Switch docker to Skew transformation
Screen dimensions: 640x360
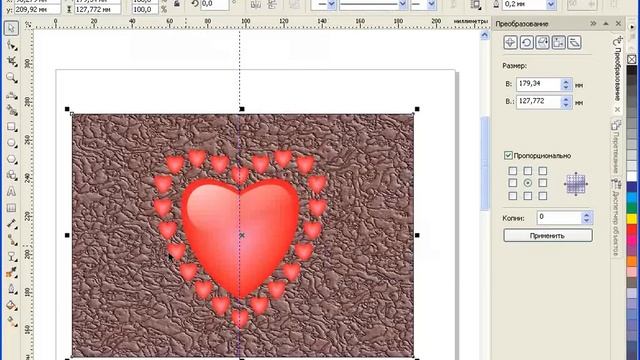(574, 42)
